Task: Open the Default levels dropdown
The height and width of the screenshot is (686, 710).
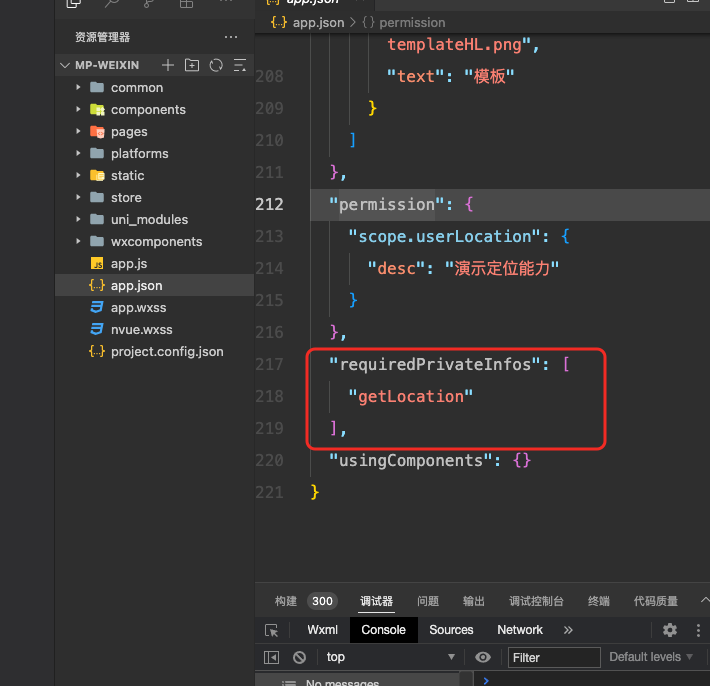Action: (x=651, y=657)
